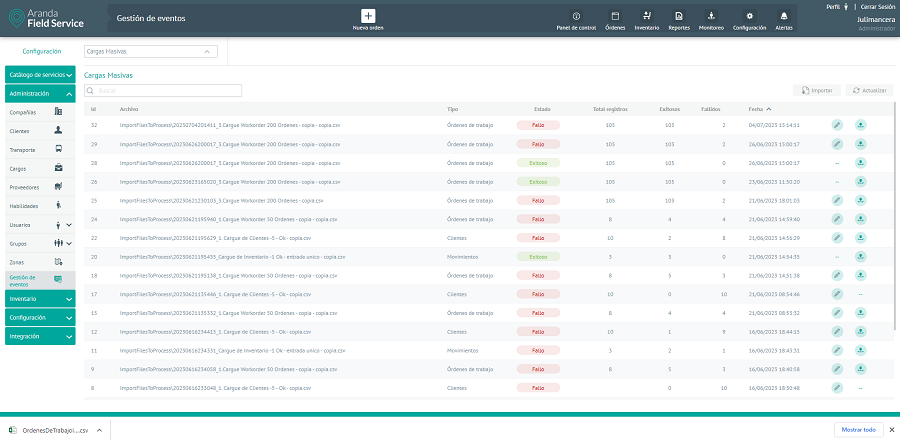Screen dimensions: 900x441
Task: Download file for import Id 15
Action: point(860,312)
